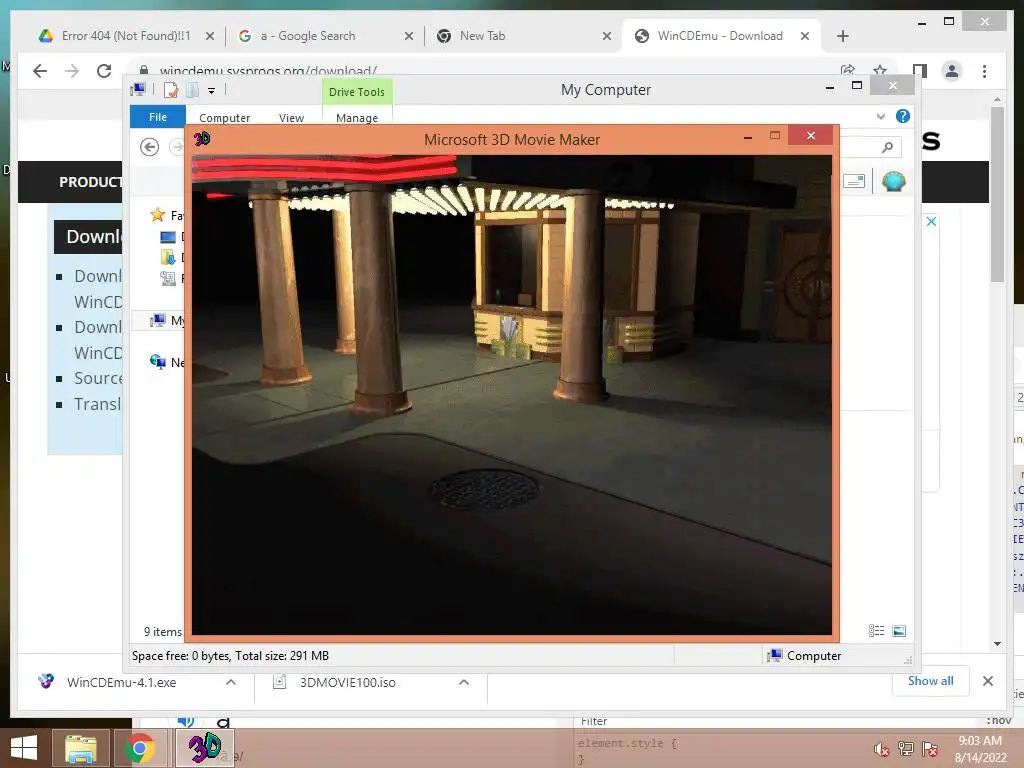Viewport: 1024px width, 768px height.
Task: Click the Chrome address bar URL
Action: [268, 70]
